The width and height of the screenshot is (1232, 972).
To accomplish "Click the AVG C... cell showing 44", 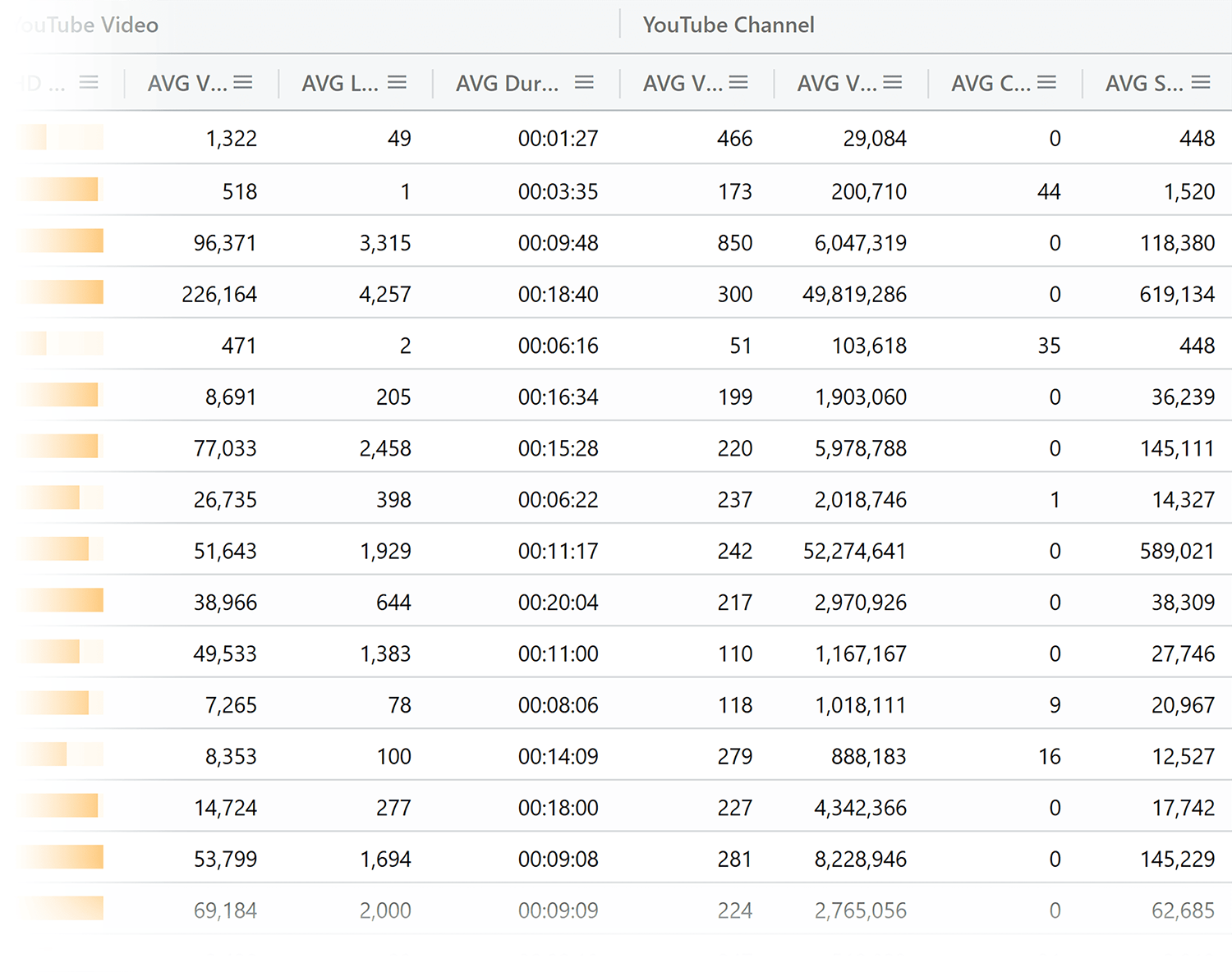I will (1049, 191).
